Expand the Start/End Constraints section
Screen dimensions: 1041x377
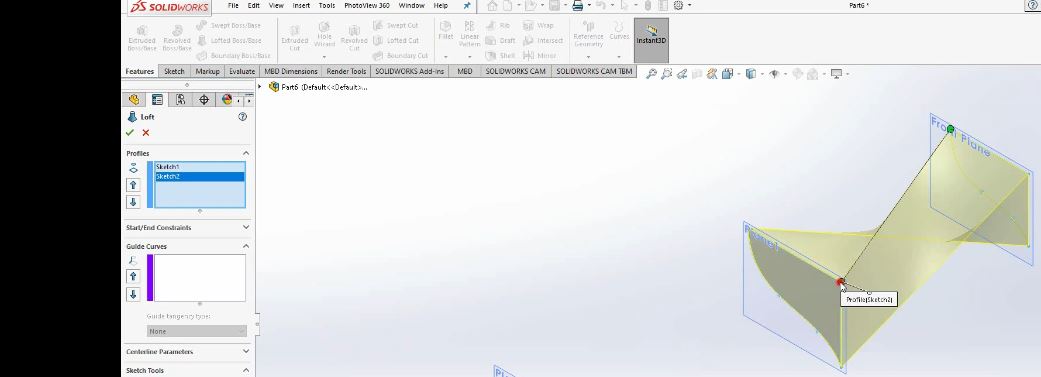[x=246, y=227]
